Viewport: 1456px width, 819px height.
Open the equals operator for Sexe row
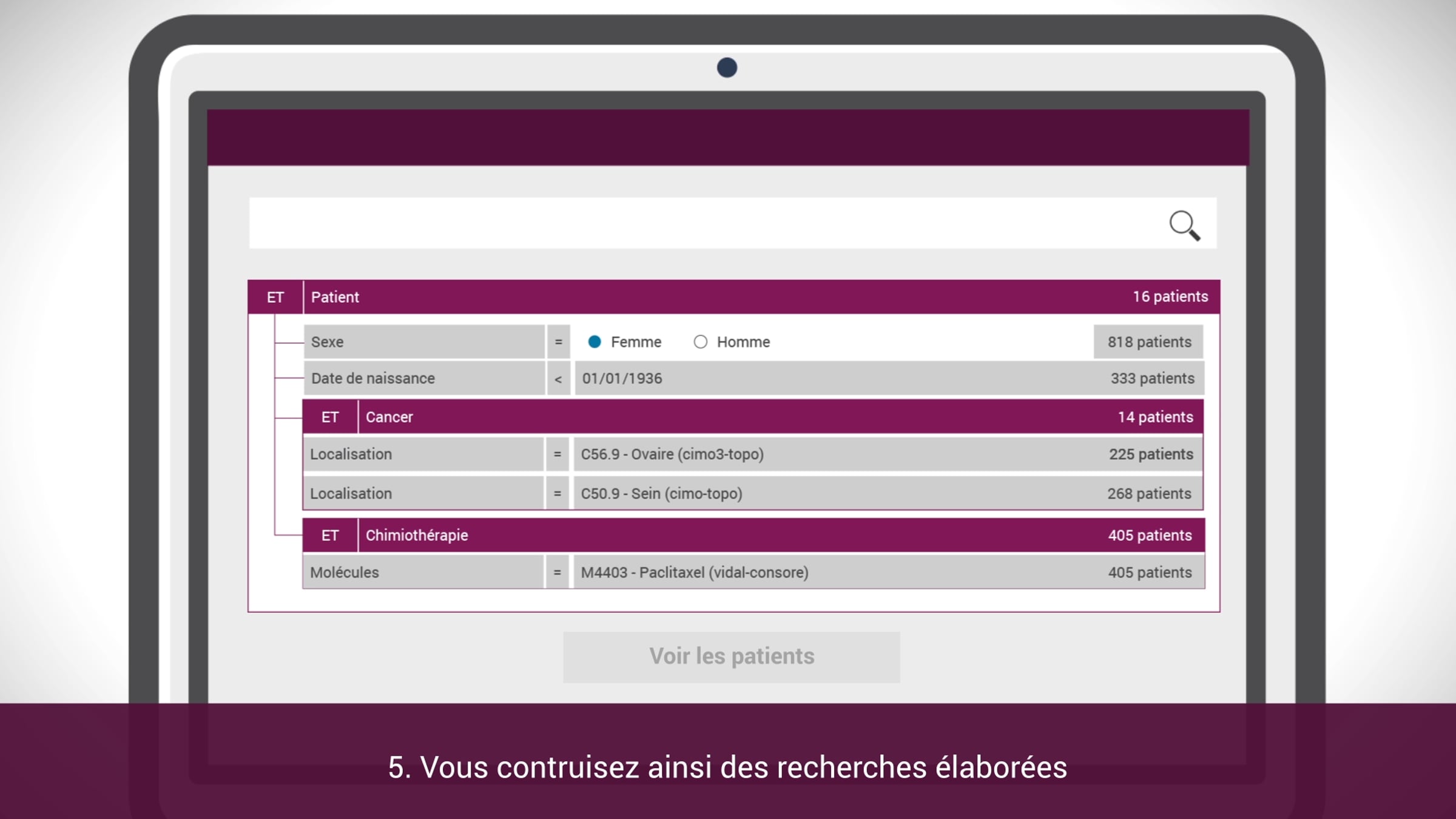point(558,342)
